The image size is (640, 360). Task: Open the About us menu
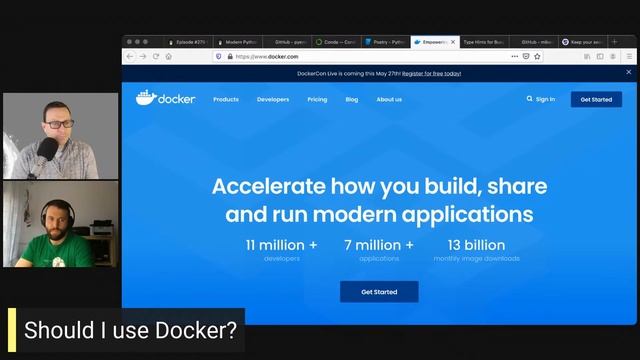[x=389, y=99]
